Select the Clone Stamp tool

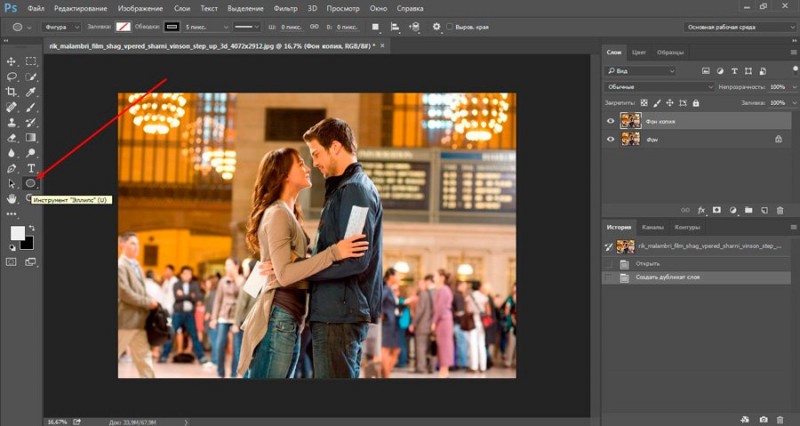click(x=11, y=122)
